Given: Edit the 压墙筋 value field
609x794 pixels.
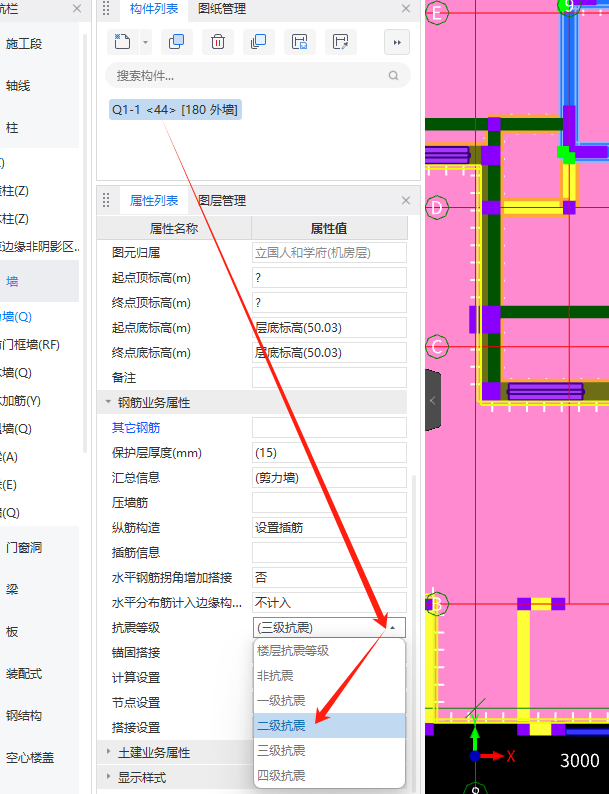Looking at the screenshot, I should (330, 503).
